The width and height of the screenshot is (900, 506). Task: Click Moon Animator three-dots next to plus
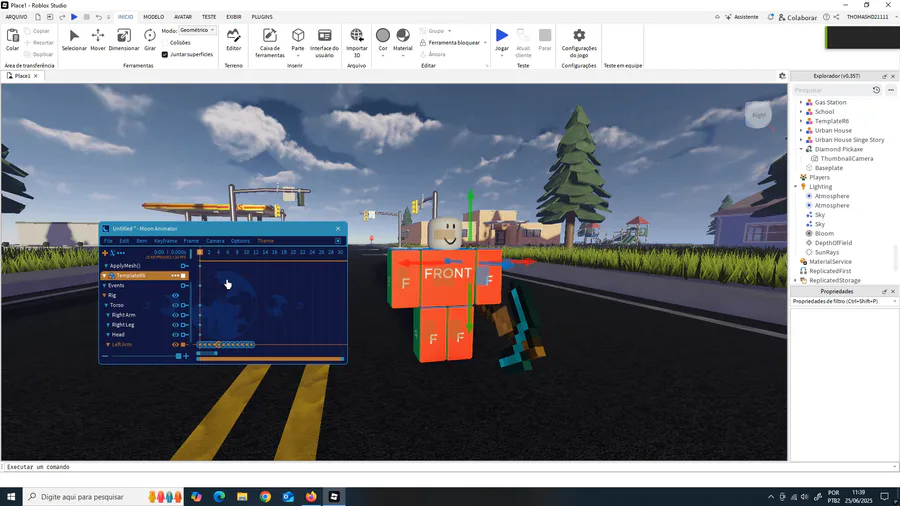click(x=121, y=252)
